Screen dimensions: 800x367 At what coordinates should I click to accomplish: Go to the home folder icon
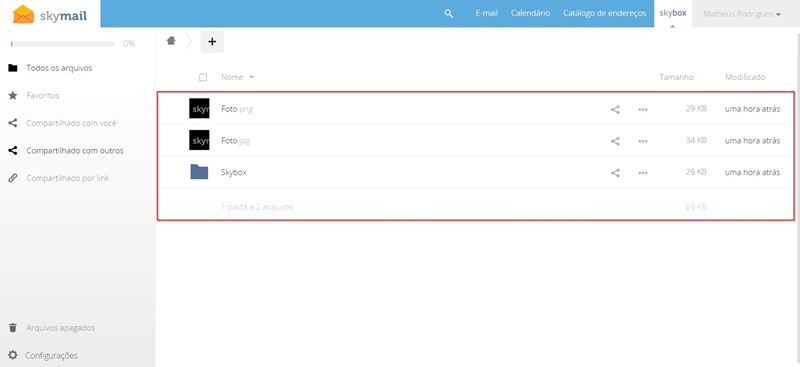tap(171, 41)
